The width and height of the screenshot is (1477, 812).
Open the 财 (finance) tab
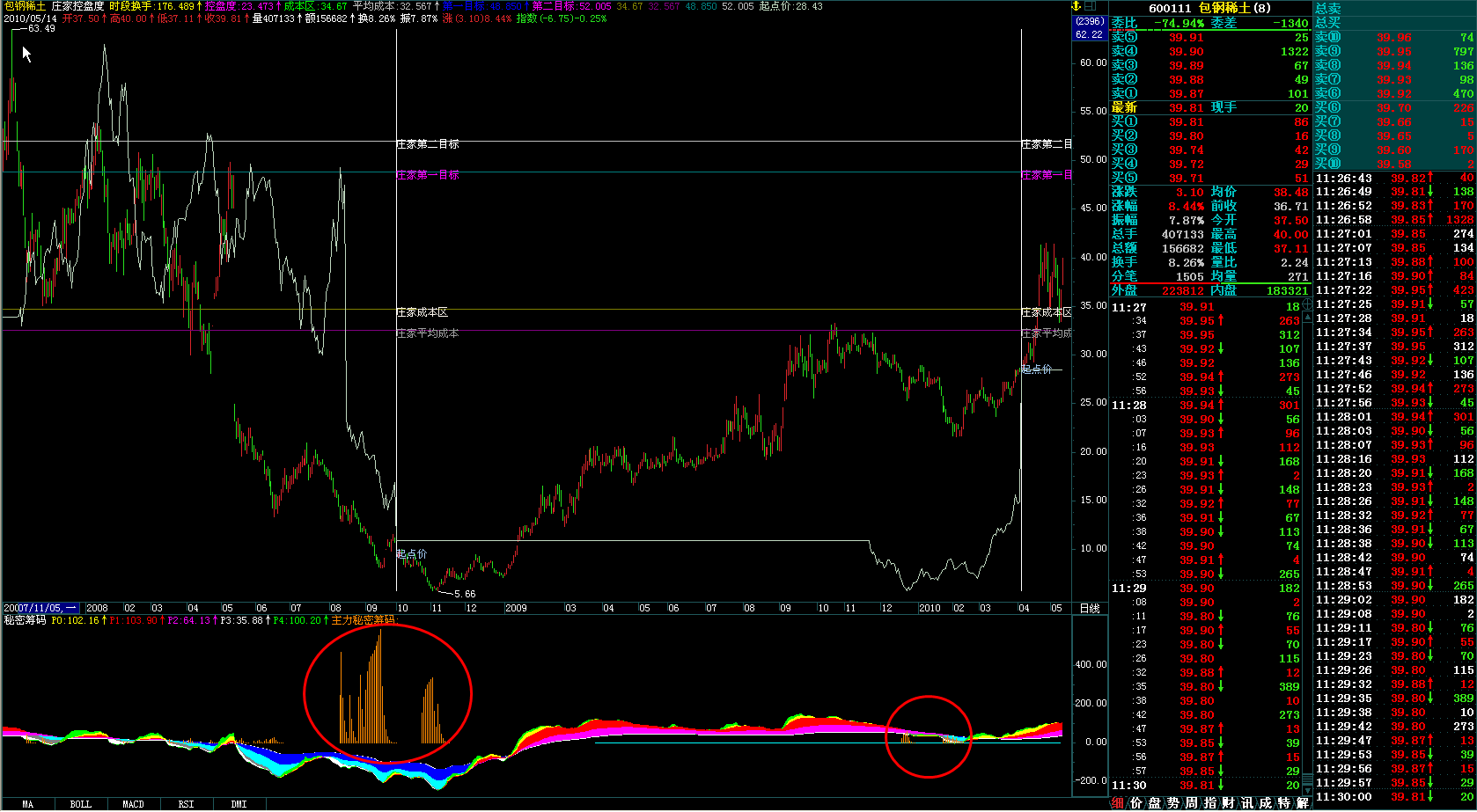tap(1228, 803)
